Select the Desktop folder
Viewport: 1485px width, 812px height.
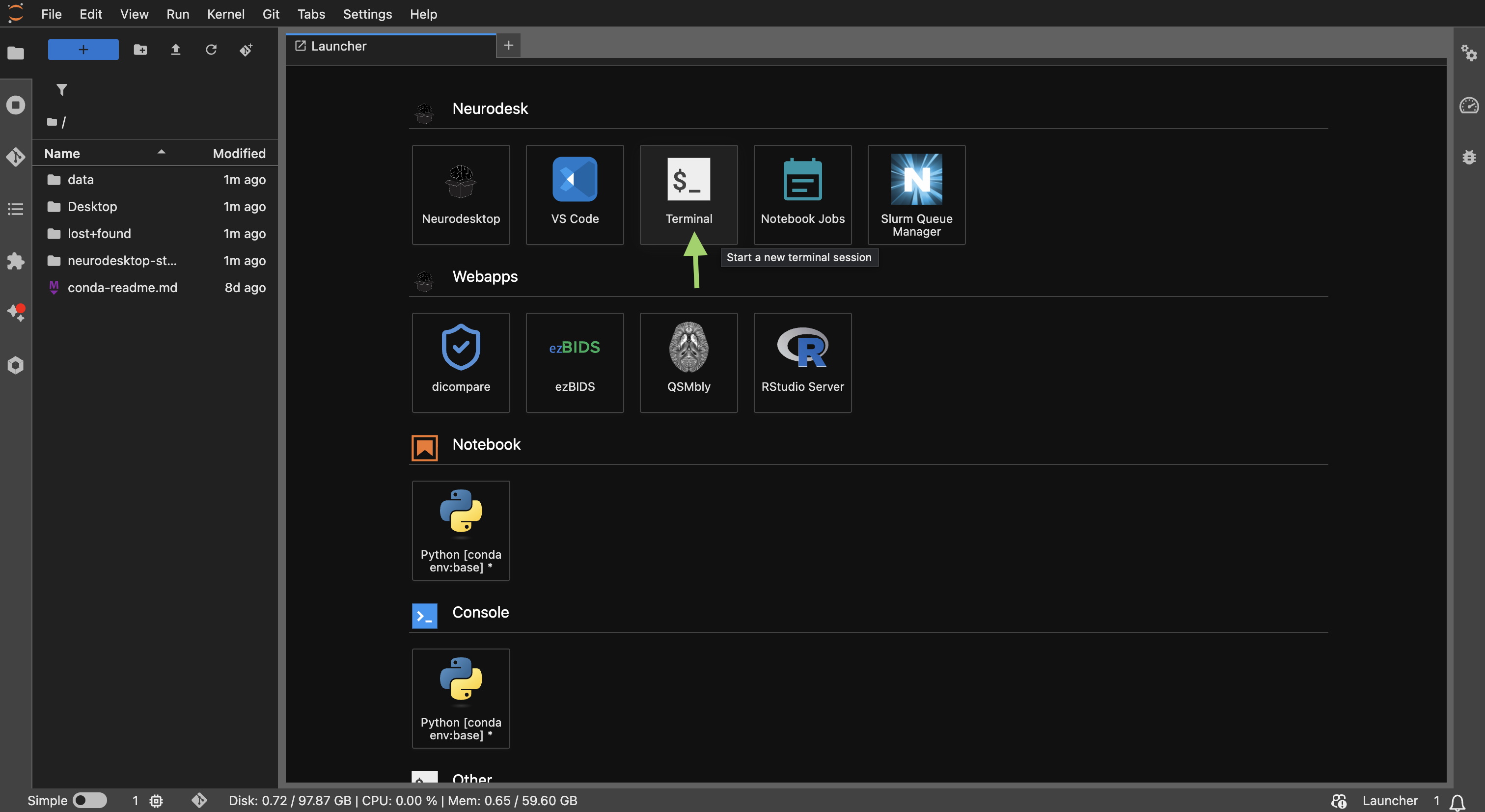[x=155, y=207]
